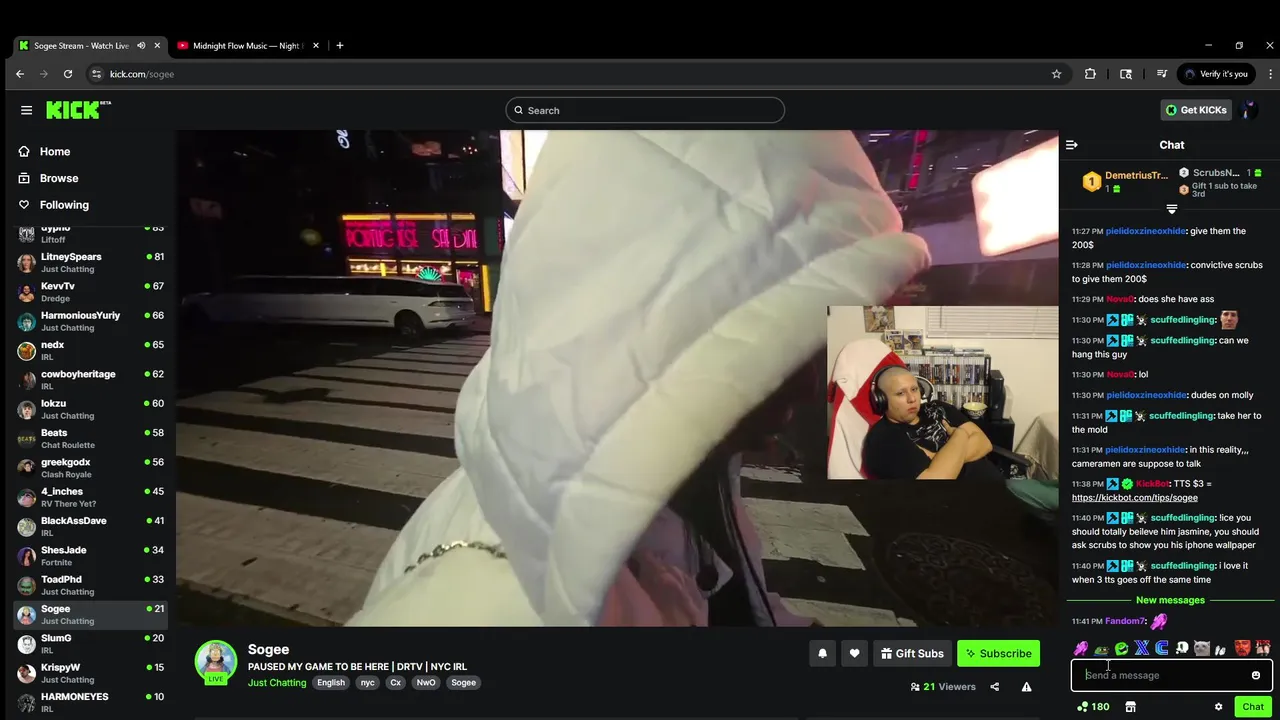
Task: View site information icon in address bar
Action: (x=96, y=74)
